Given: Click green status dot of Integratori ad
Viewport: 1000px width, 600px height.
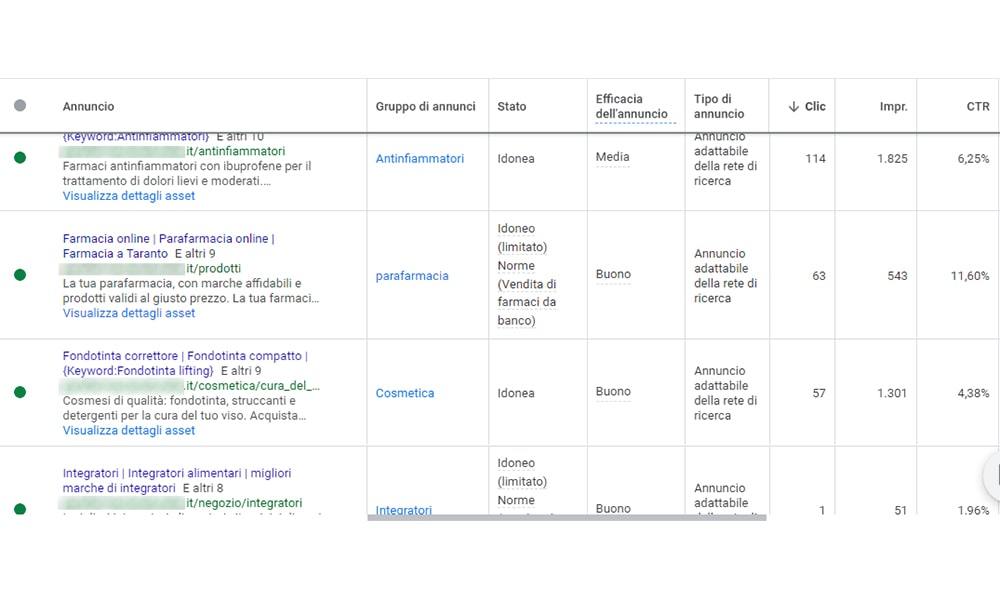Looking at the screenshot, I should [20, 508].
